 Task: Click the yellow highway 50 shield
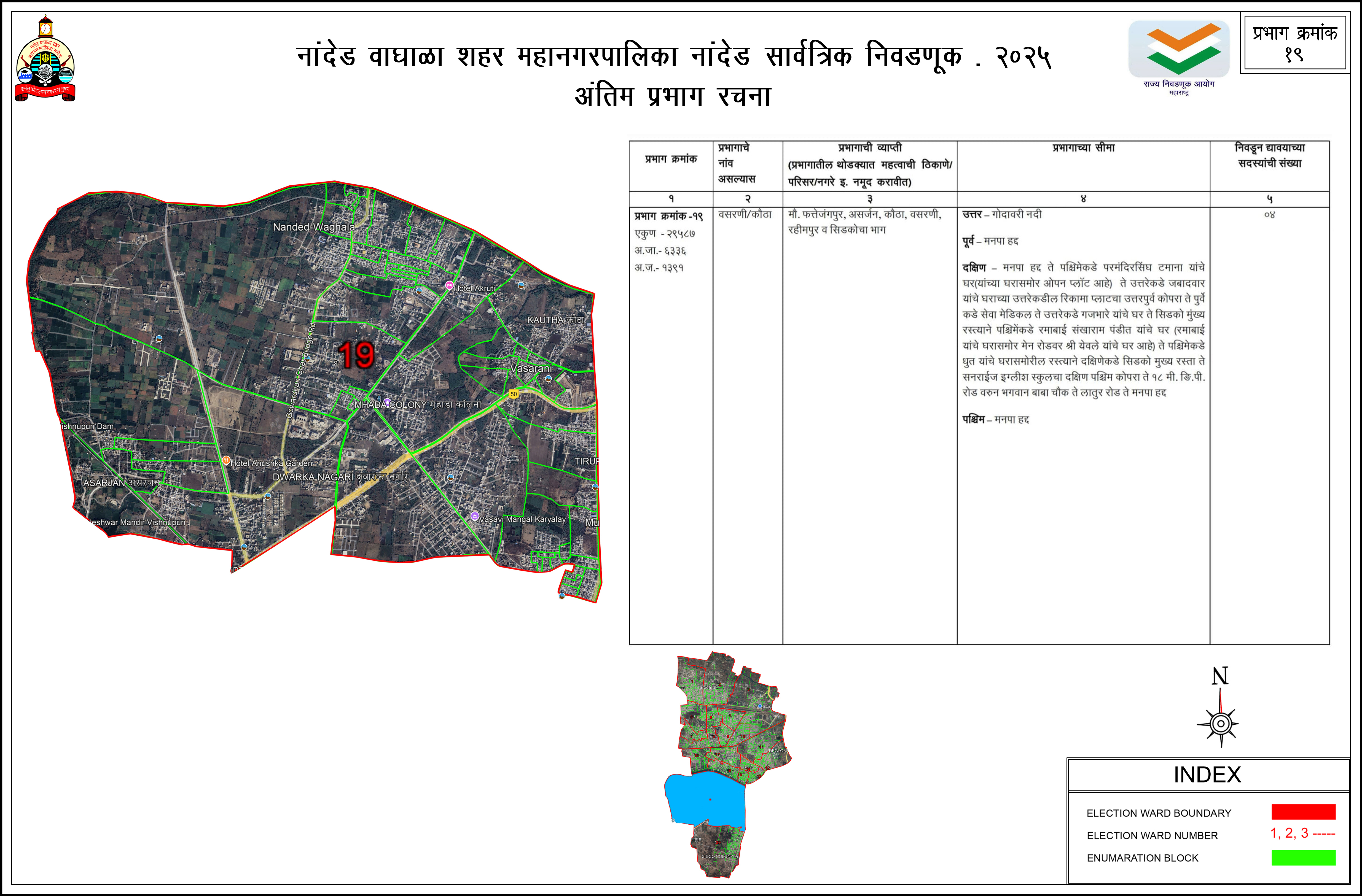pyautogui.click(x=513, y=394)
